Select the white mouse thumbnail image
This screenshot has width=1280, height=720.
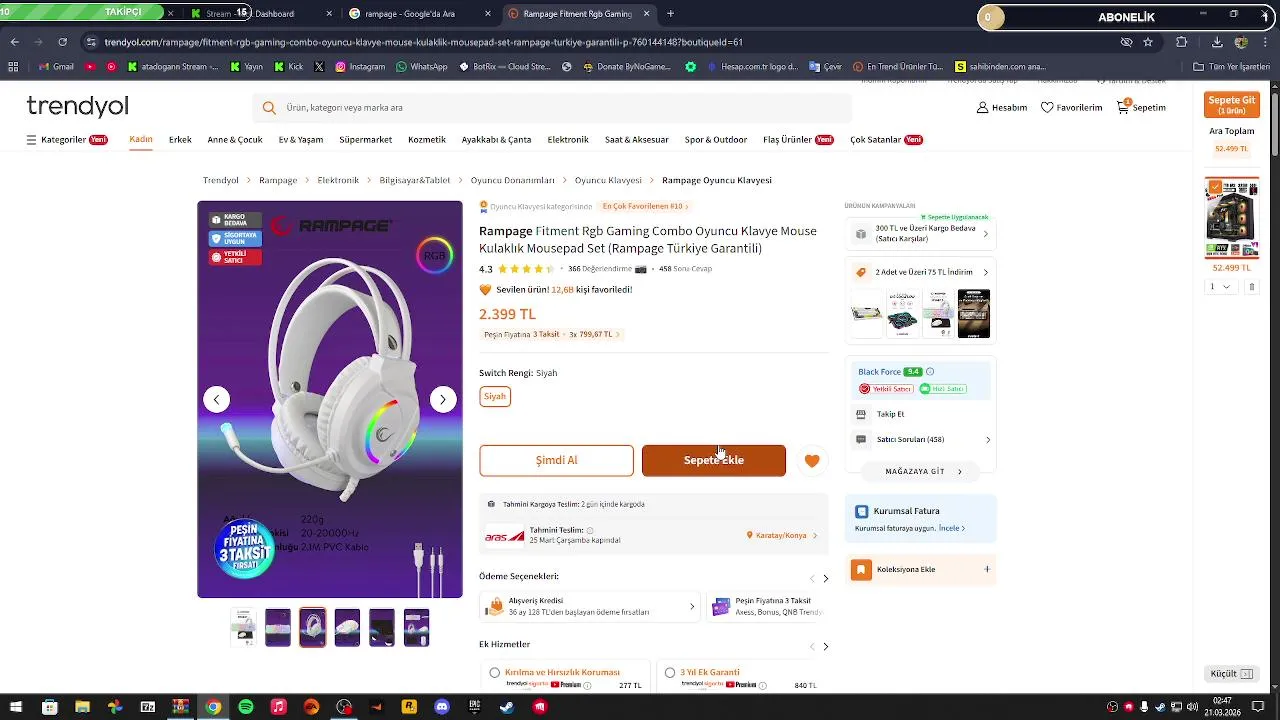coord(347,628)
